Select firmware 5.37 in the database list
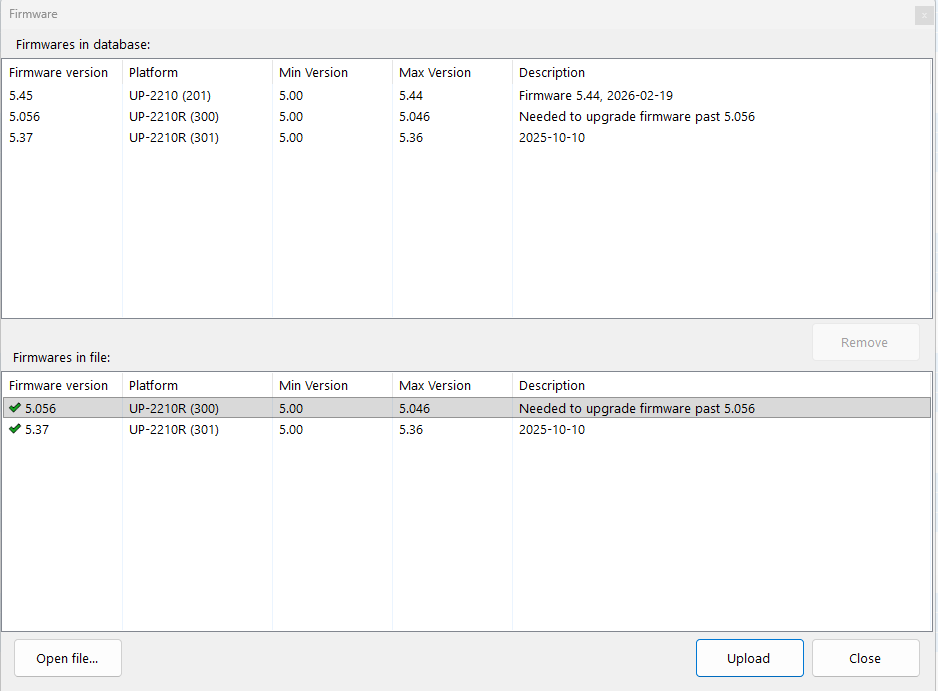Image resolution: width=938 pixels, height=691 pixels. 21,138
